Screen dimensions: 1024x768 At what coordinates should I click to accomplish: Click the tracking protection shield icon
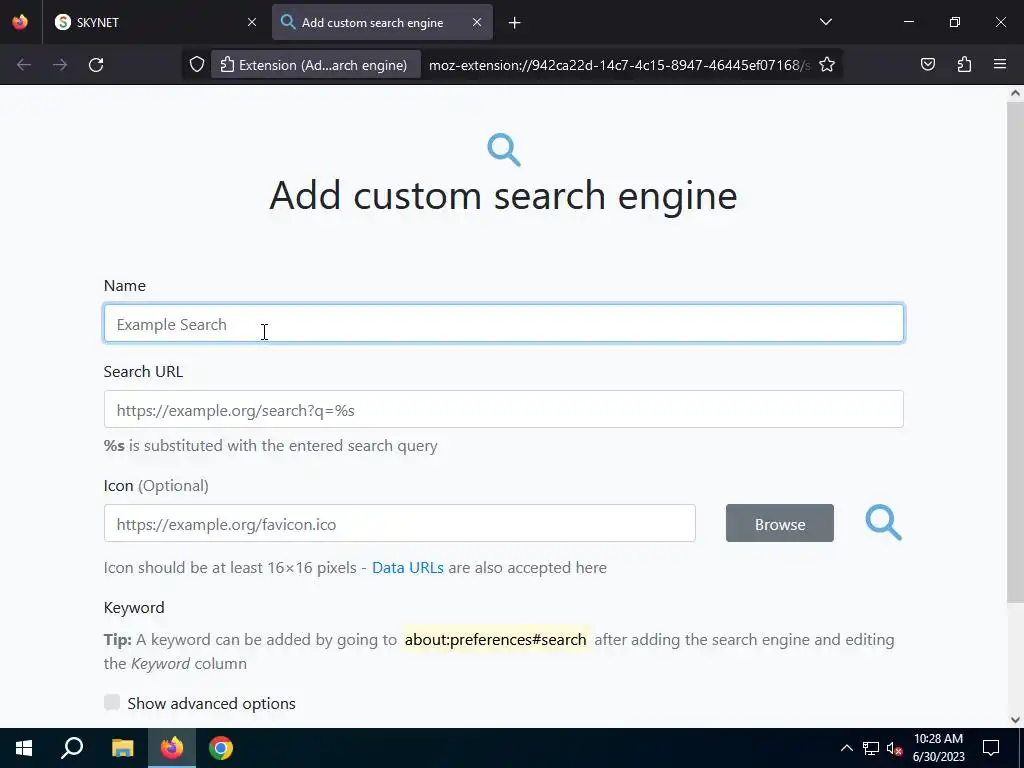(197, 65)
